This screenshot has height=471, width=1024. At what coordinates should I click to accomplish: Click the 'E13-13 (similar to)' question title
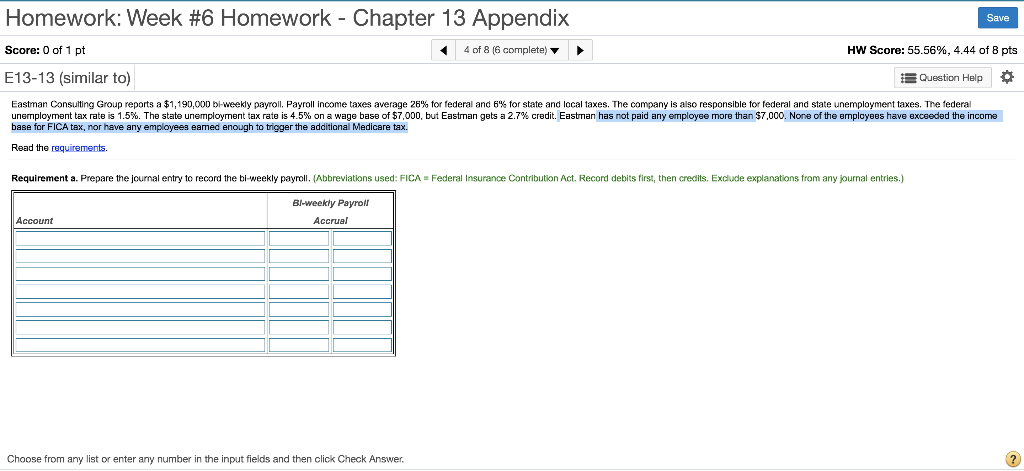tap(68, 78)
